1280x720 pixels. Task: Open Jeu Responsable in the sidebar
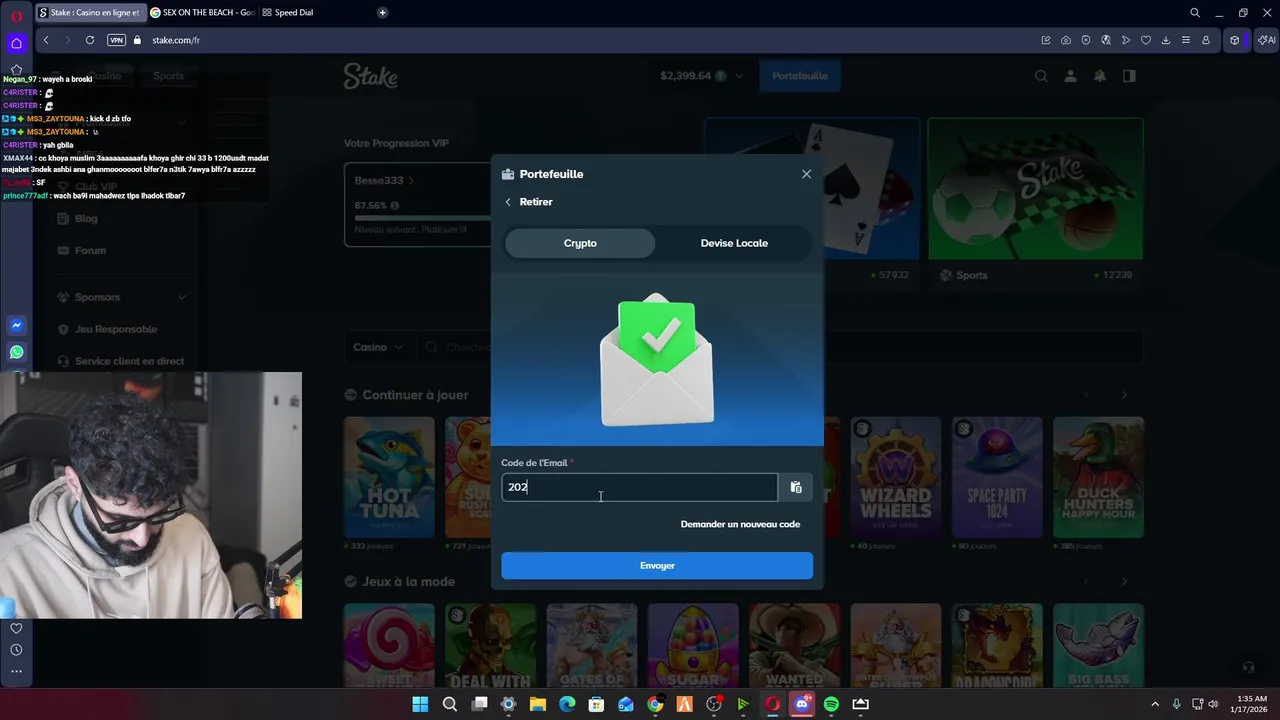click(x=116, y=329)
